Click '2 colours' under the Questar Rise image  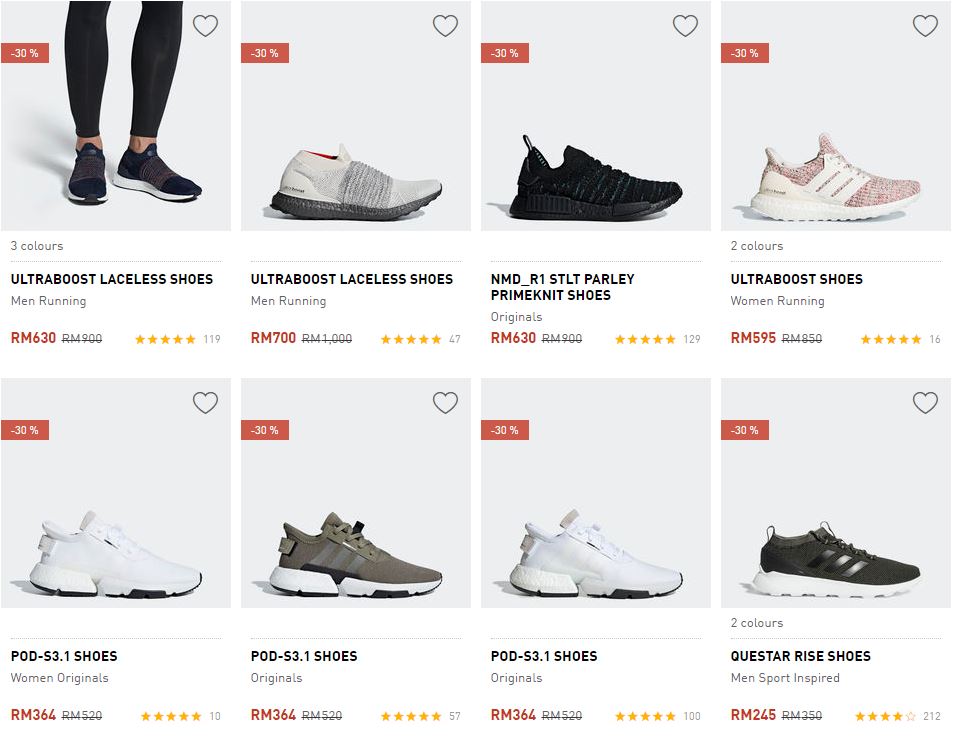click(x=757, y=623)
